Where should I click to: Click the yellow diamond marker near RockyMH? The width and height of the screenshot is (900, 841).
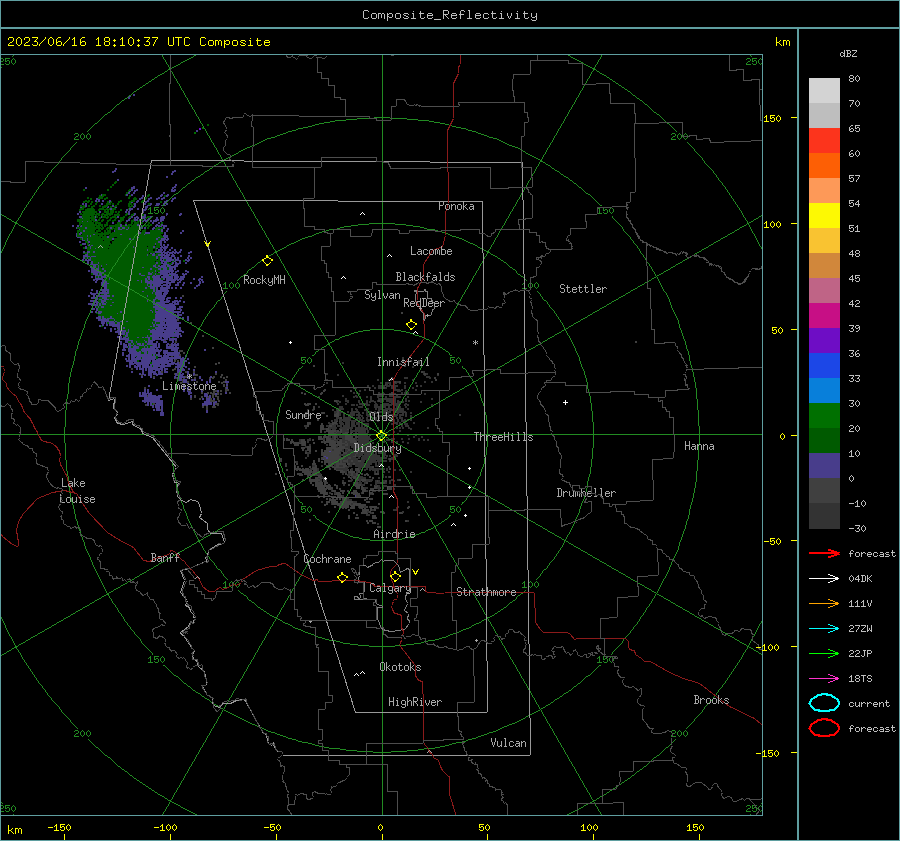[x=267, y=261]
